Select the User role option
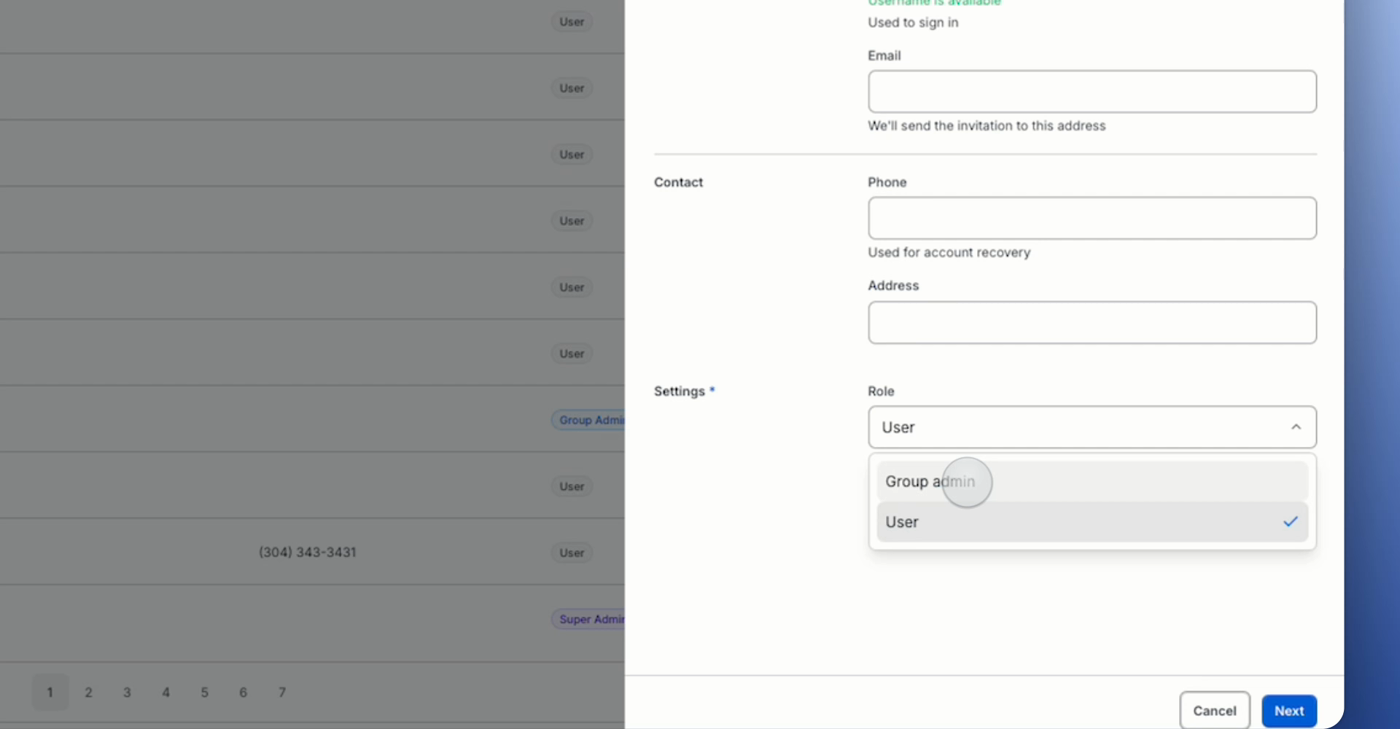The width and height of the screenshot is (1400, 729). 1092,522
